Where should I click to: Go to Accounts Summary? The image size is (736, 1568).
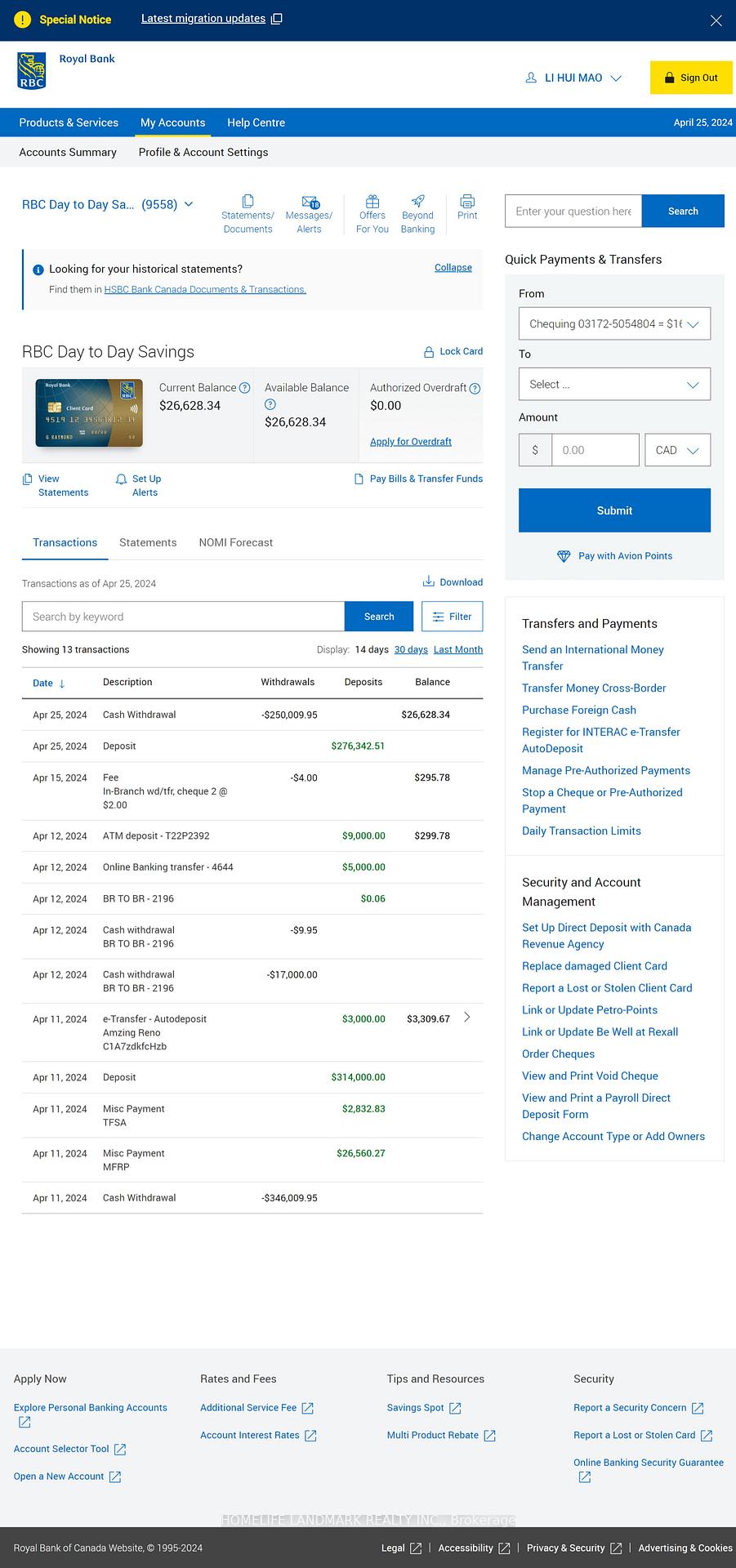[68, 152]
